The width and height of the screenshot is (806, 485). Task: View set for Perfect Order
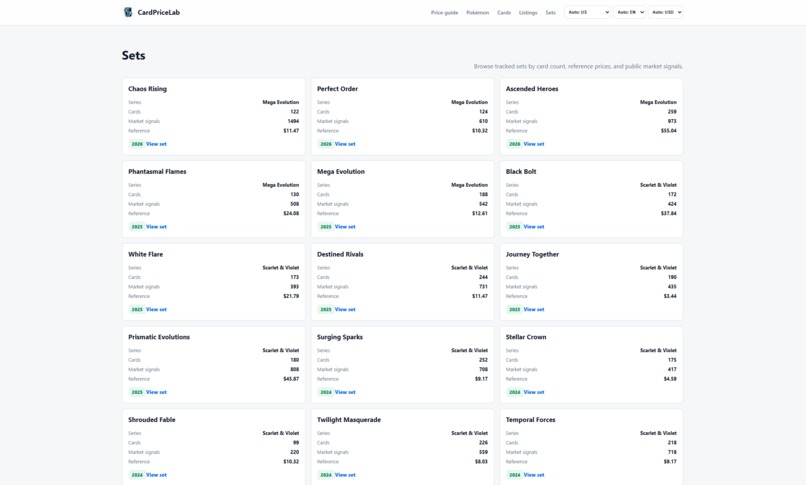coord(345,144)
